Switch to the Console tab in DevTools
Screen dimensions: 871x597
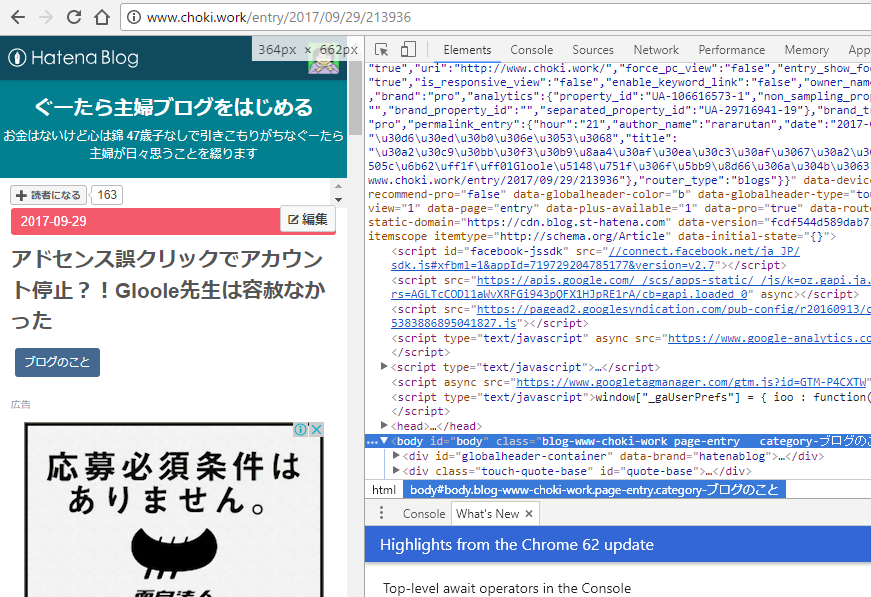532,50
